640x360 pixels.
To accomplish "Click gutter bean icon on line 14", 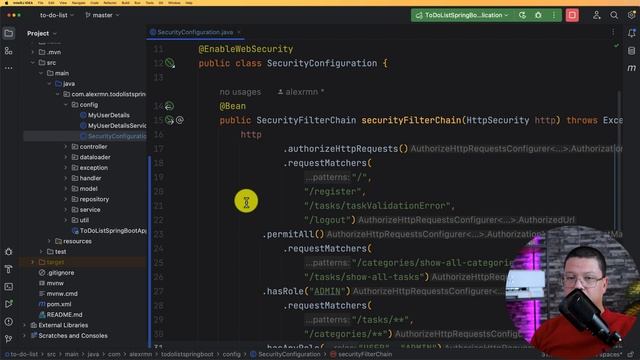I will pyautogui.click(x=169, y=106).
